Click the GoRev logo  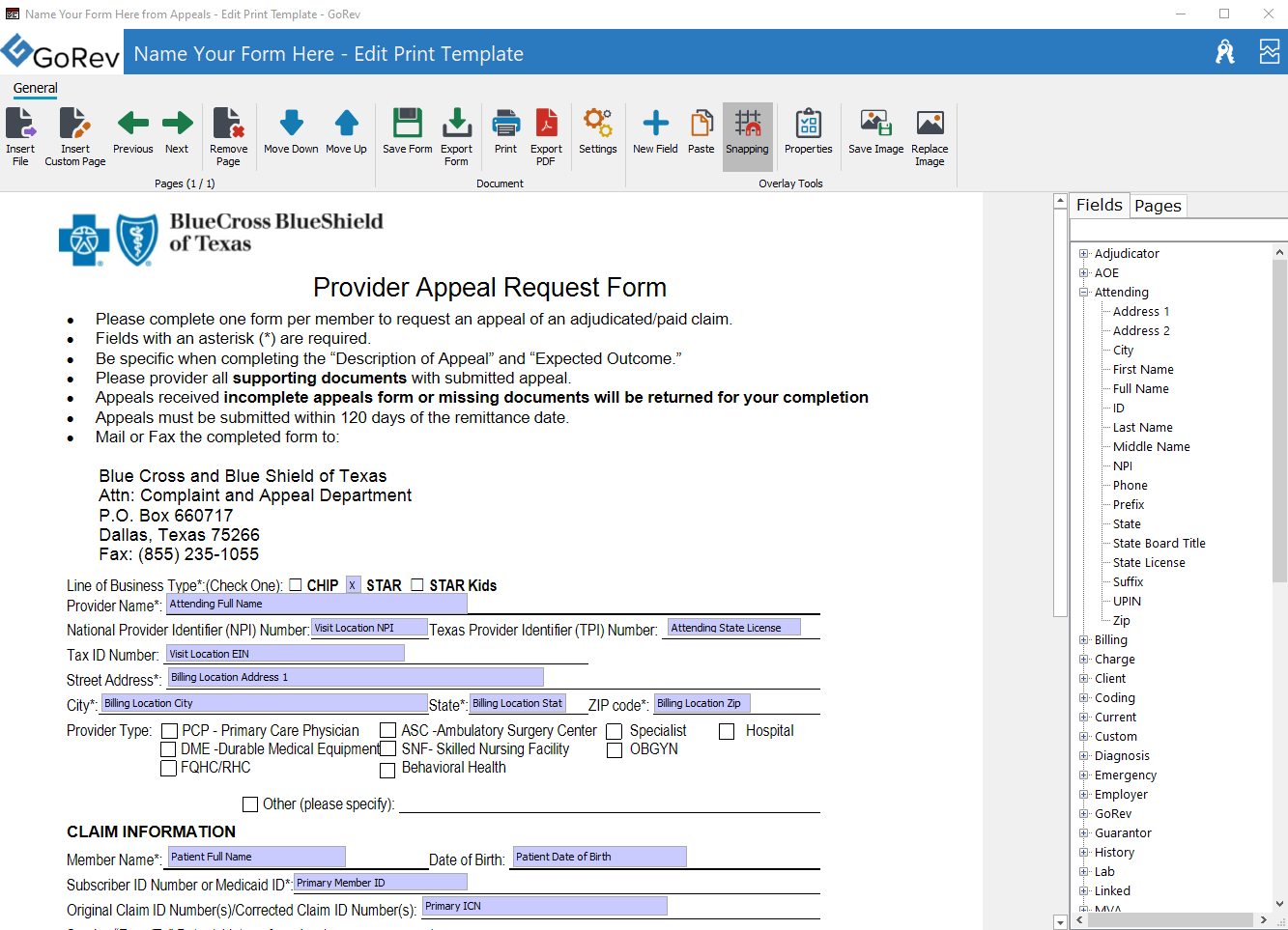point(60,53)
